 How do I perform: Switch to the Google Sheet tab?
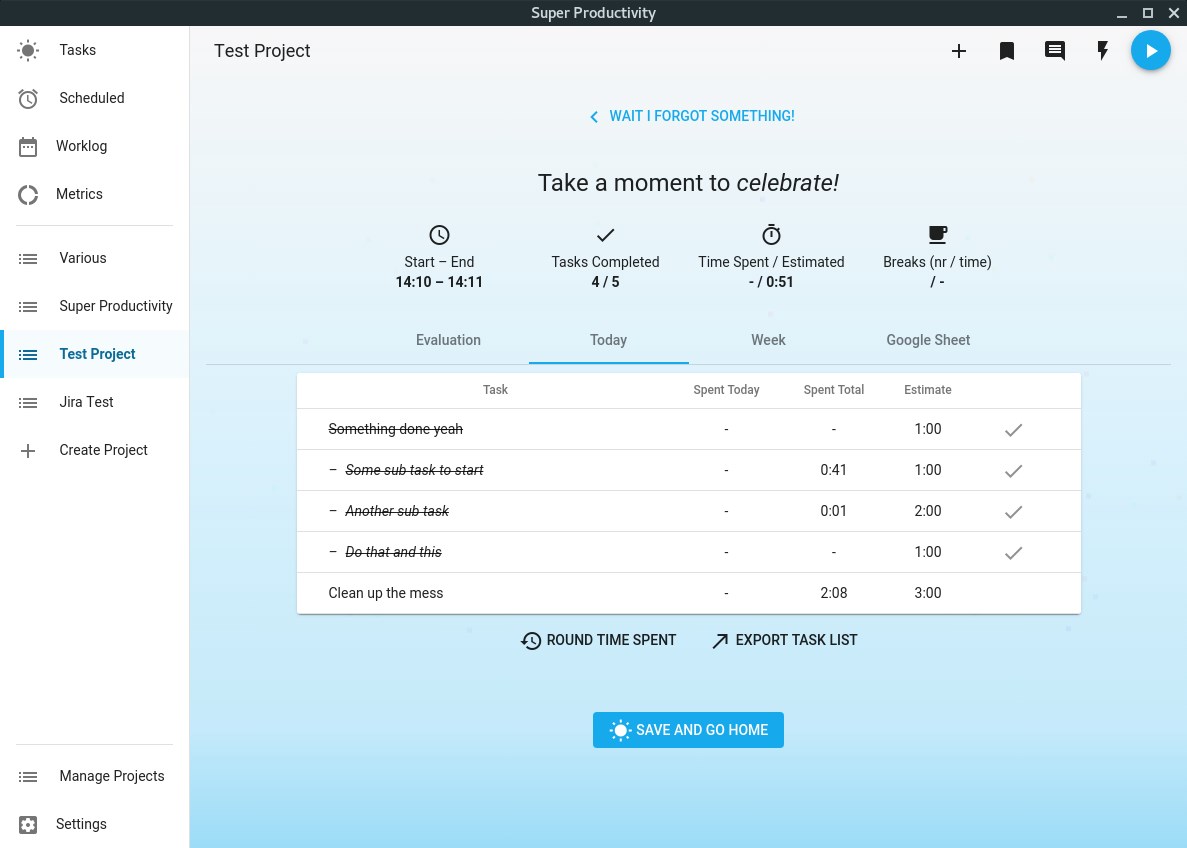pyautogui.click(x=928, y=340)
